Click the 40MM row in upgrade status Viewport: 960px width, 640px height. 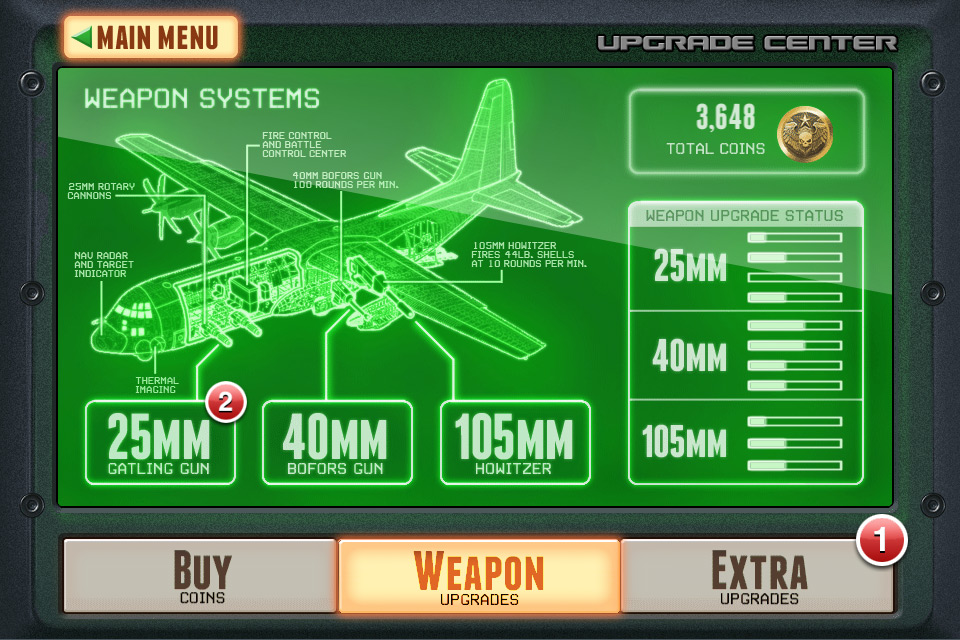pyautogui.click(x=746, y=355)
